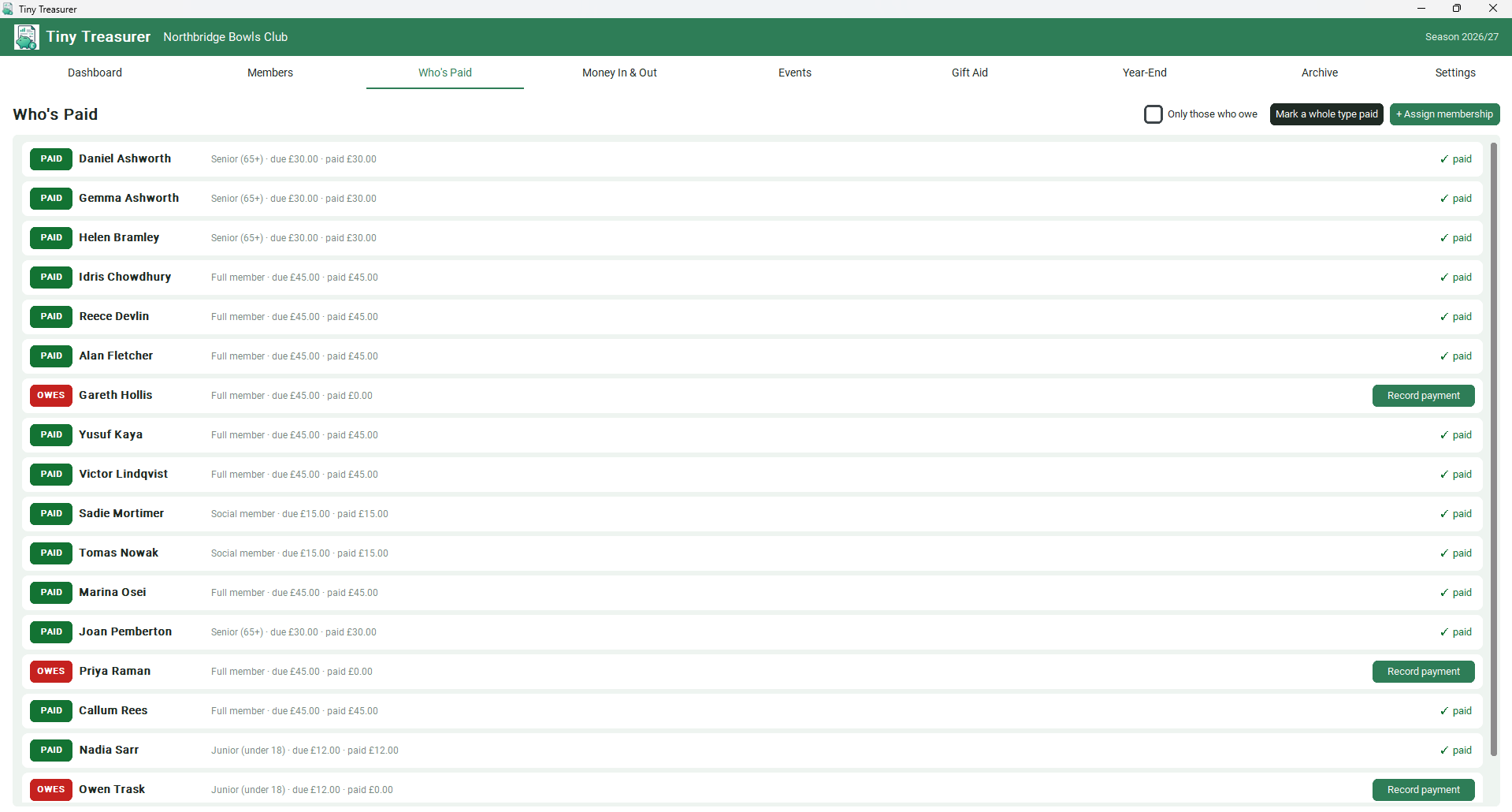Select the Callum Rees name

(113, 710)
